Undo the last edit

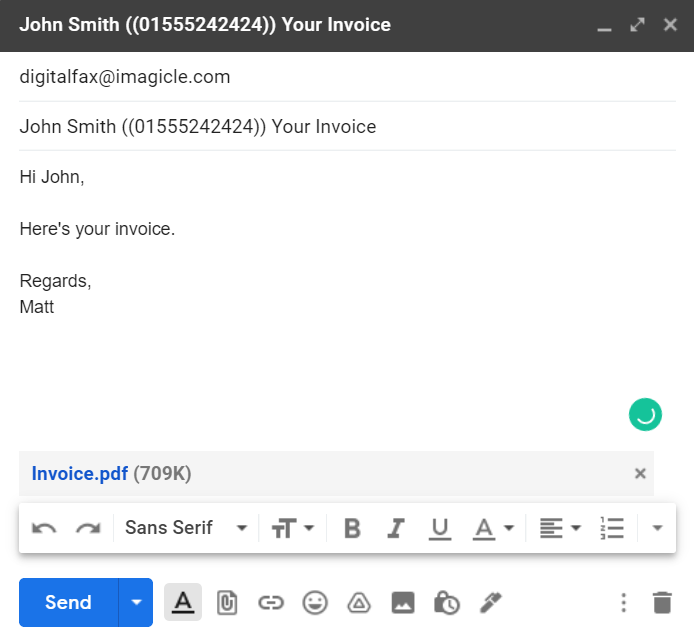click(x=44, y=528)
